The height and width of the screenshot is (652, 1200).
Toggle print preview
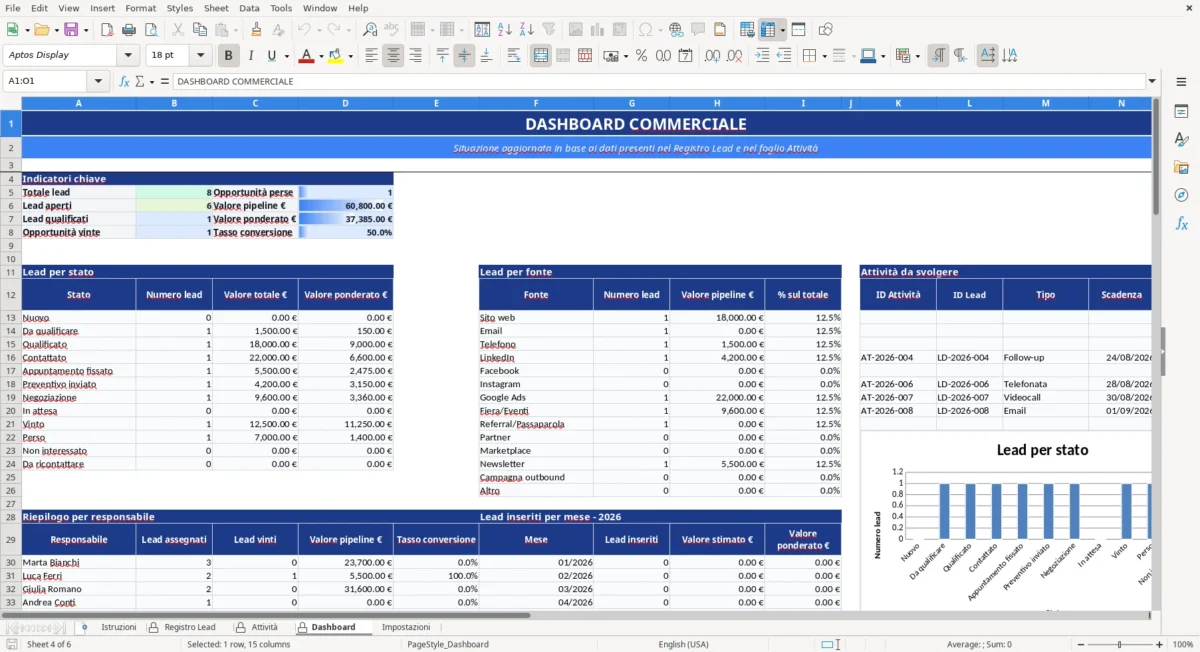151,30
